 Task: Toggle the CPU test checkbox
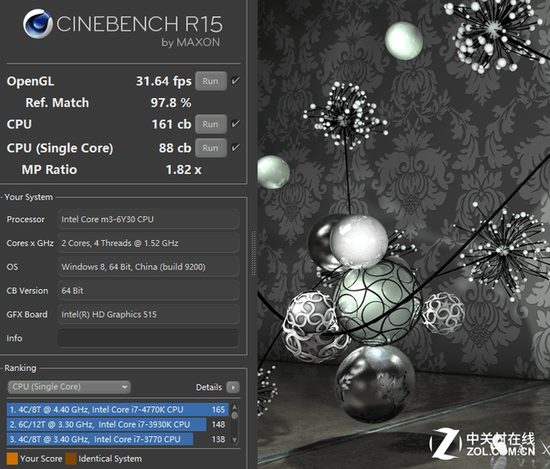coord(235,124)
